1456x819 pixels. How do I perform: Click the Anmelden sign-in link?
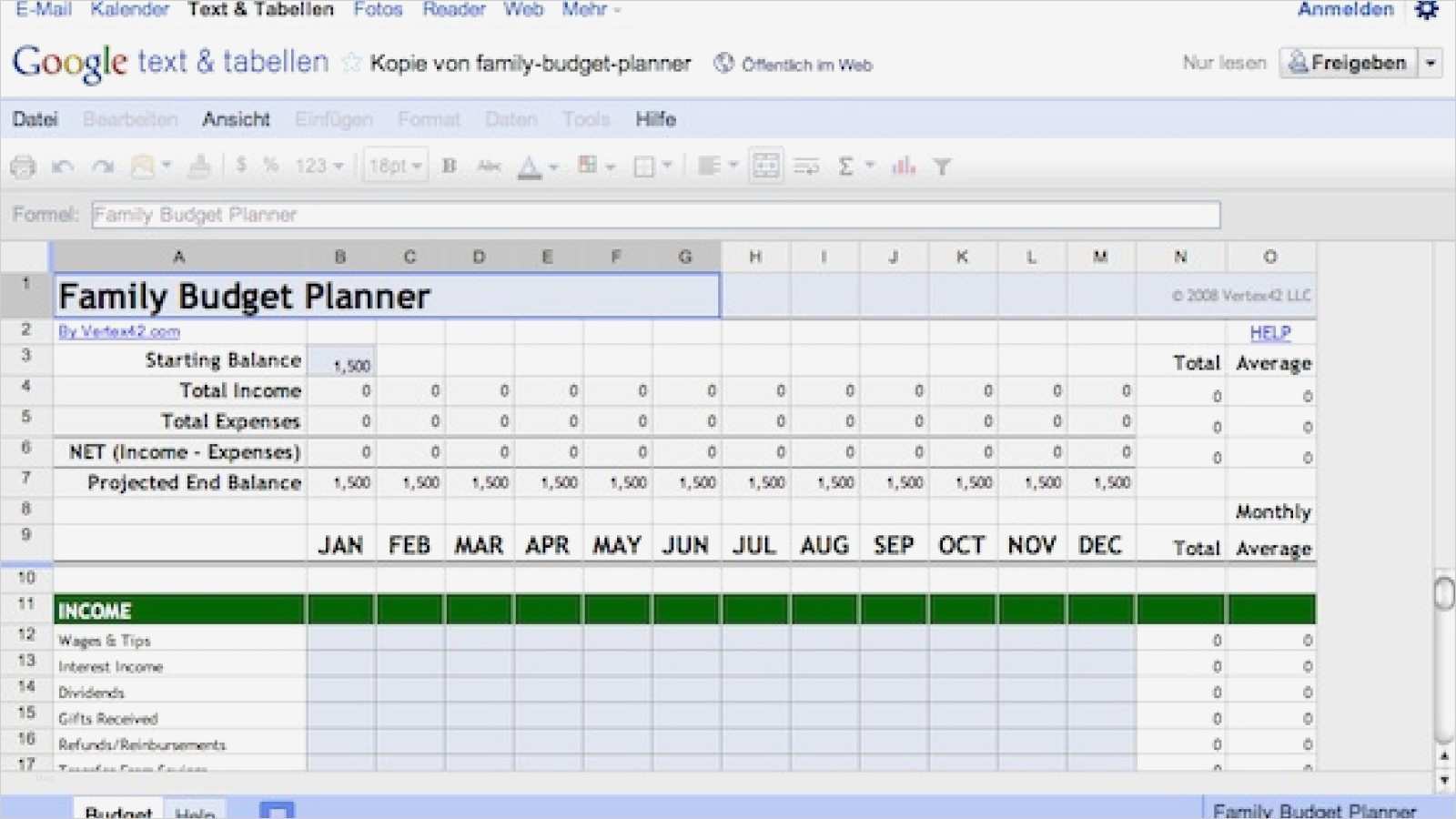1346,9
